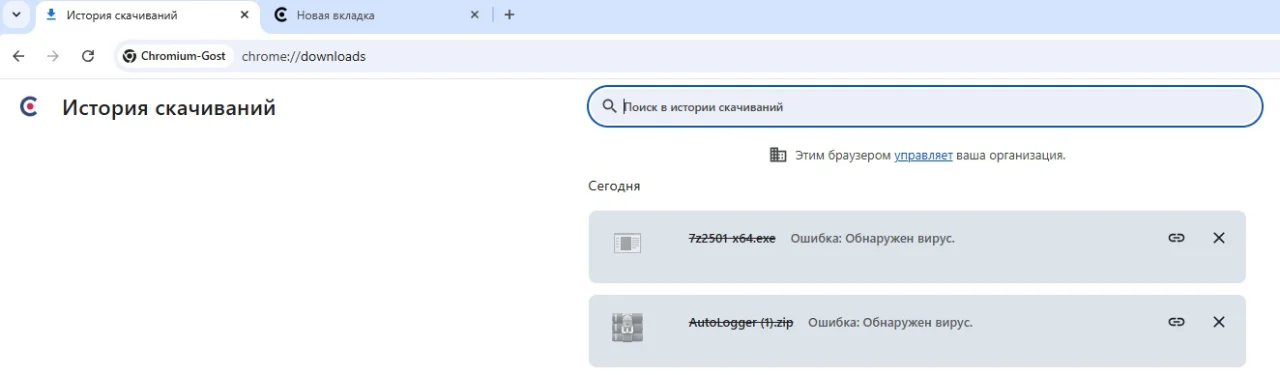Image resolution: width=1280 pixels, height=375 pixels.
Task: Copy the download link for 7z2501-x64.exe
Action: tap(1176, 238)
